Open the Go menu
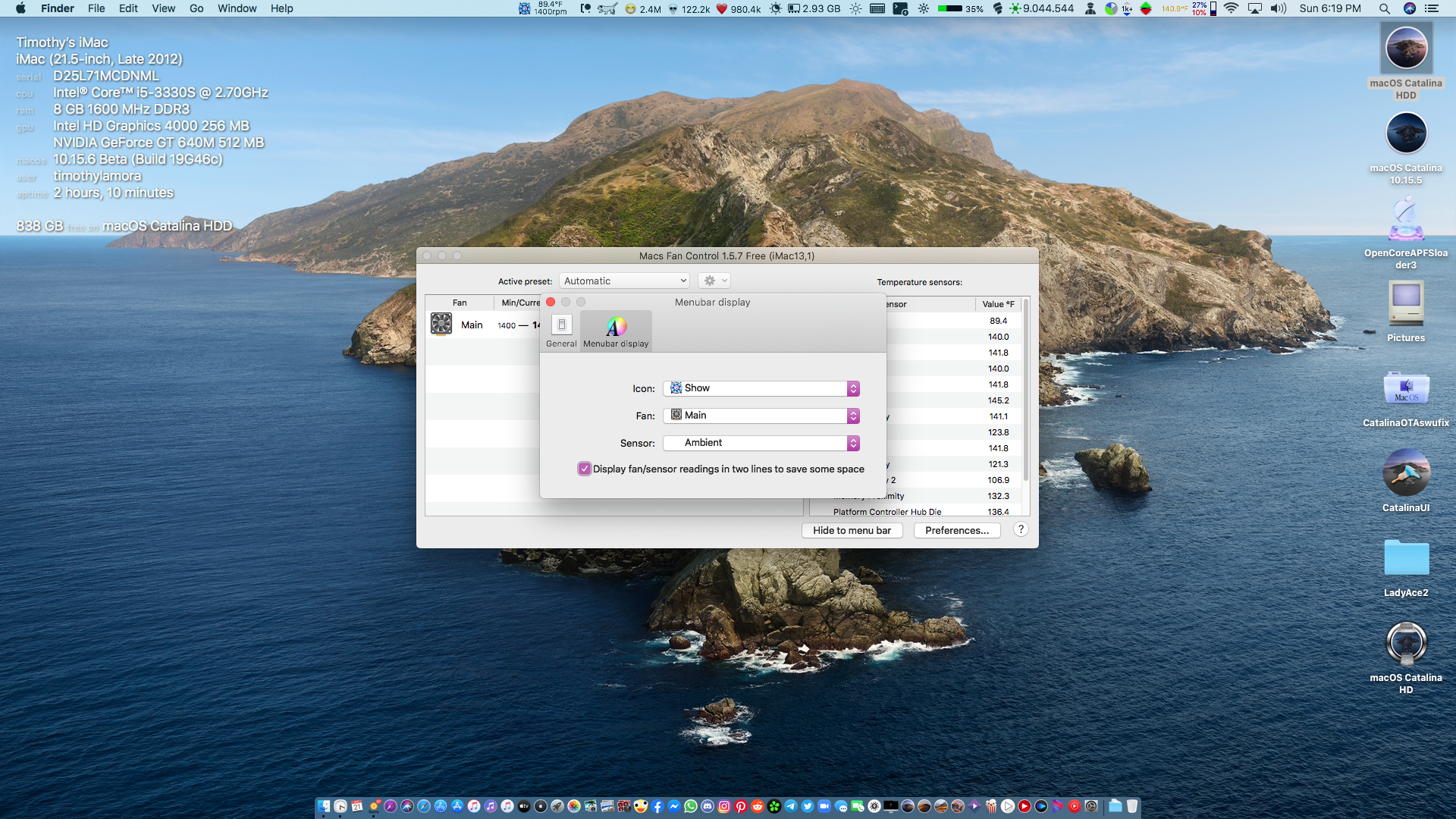The height and width of the screenshot is (819, 1456). pyautogui.click(x=196, y=8)
